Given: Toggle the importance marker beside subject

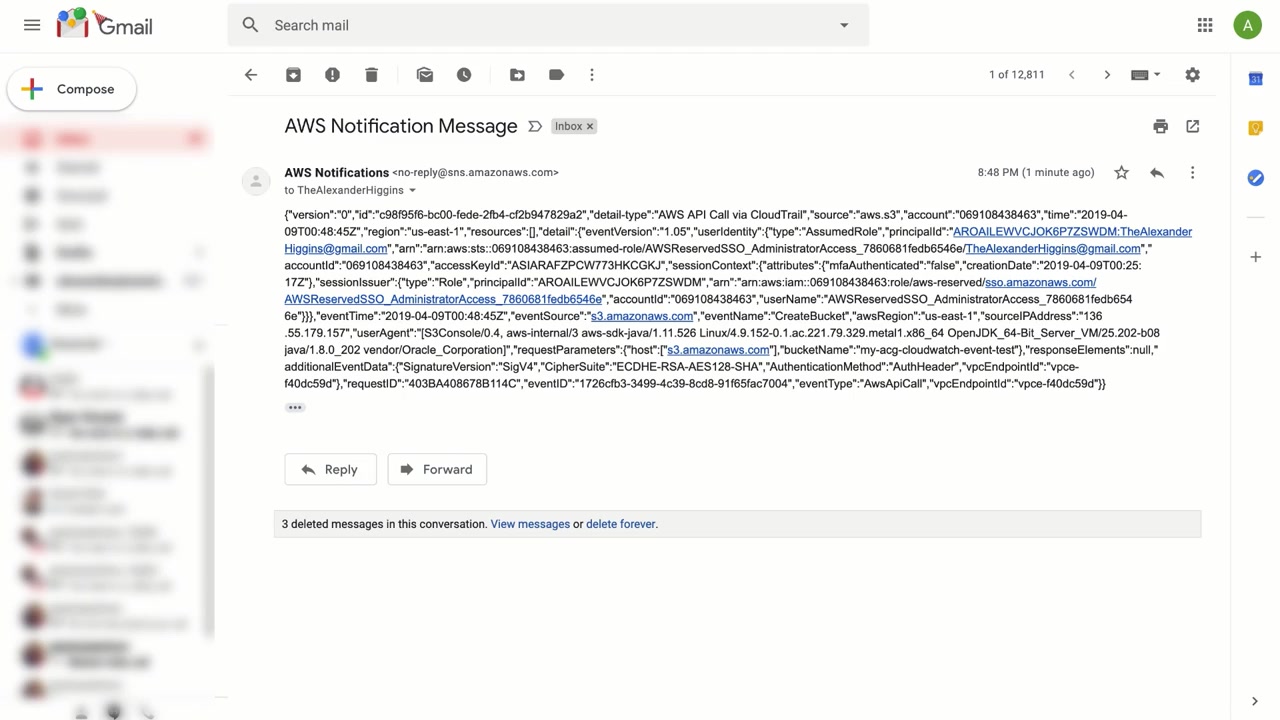Looking at the screenshot, I should coord(535,126).
